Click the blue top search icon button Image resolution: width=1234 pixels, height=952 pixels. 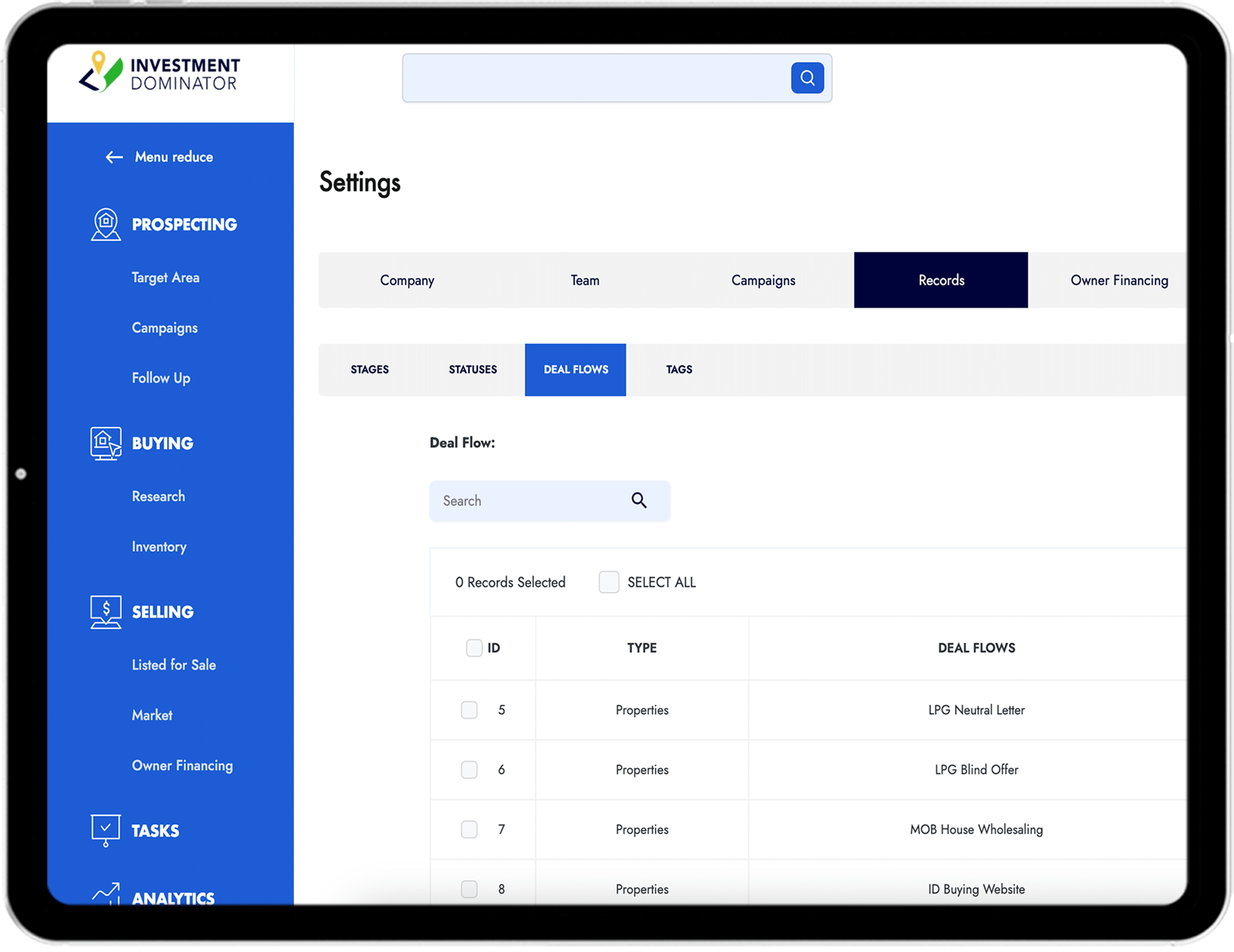[807, 78]
